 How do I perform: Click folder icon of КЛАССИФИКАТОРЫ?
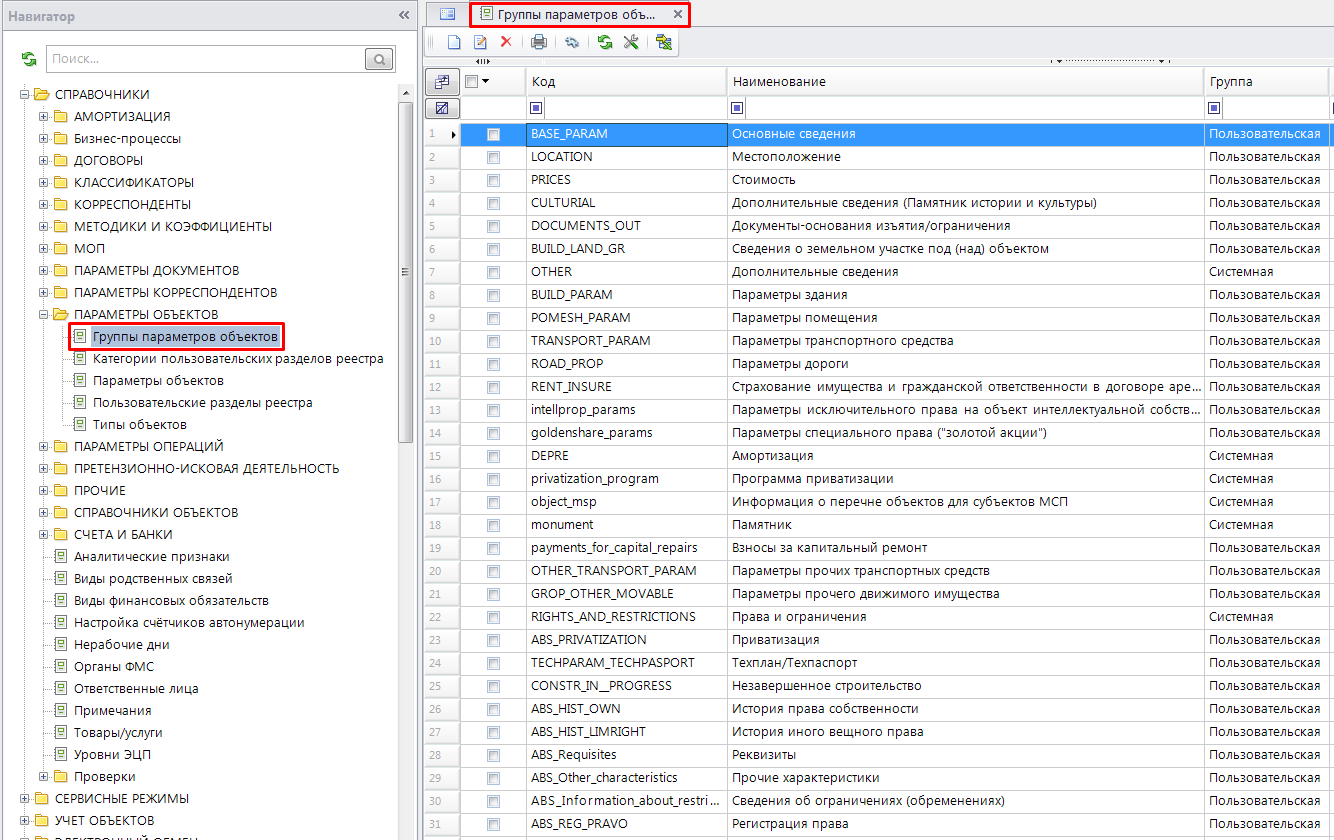[x=61, y=183]
